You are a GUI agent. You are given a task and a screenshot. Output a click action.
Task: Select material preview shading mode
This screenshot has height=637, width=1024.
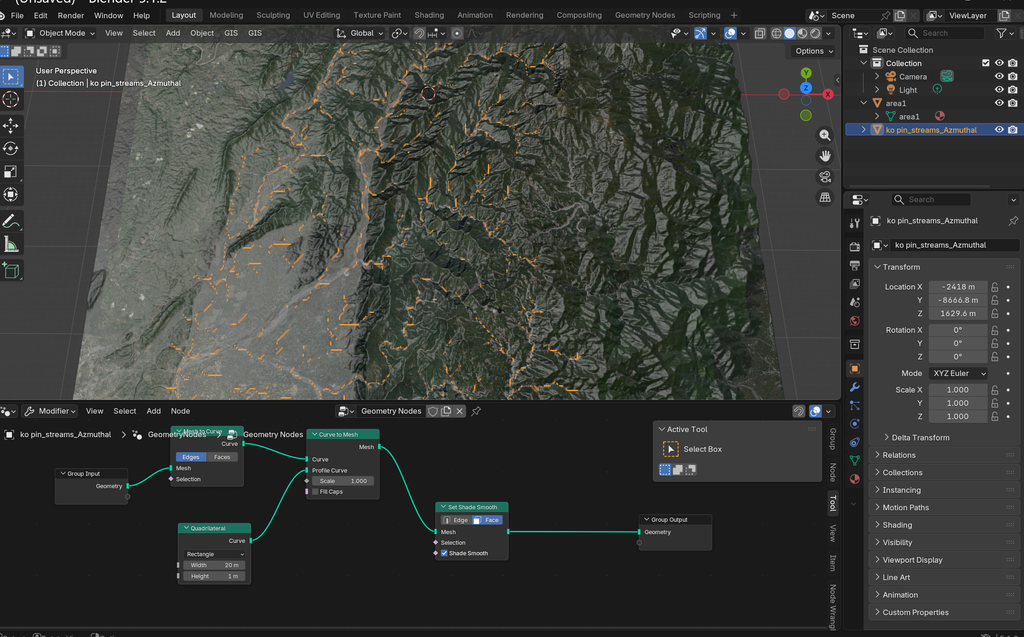[x=803, y=33]
